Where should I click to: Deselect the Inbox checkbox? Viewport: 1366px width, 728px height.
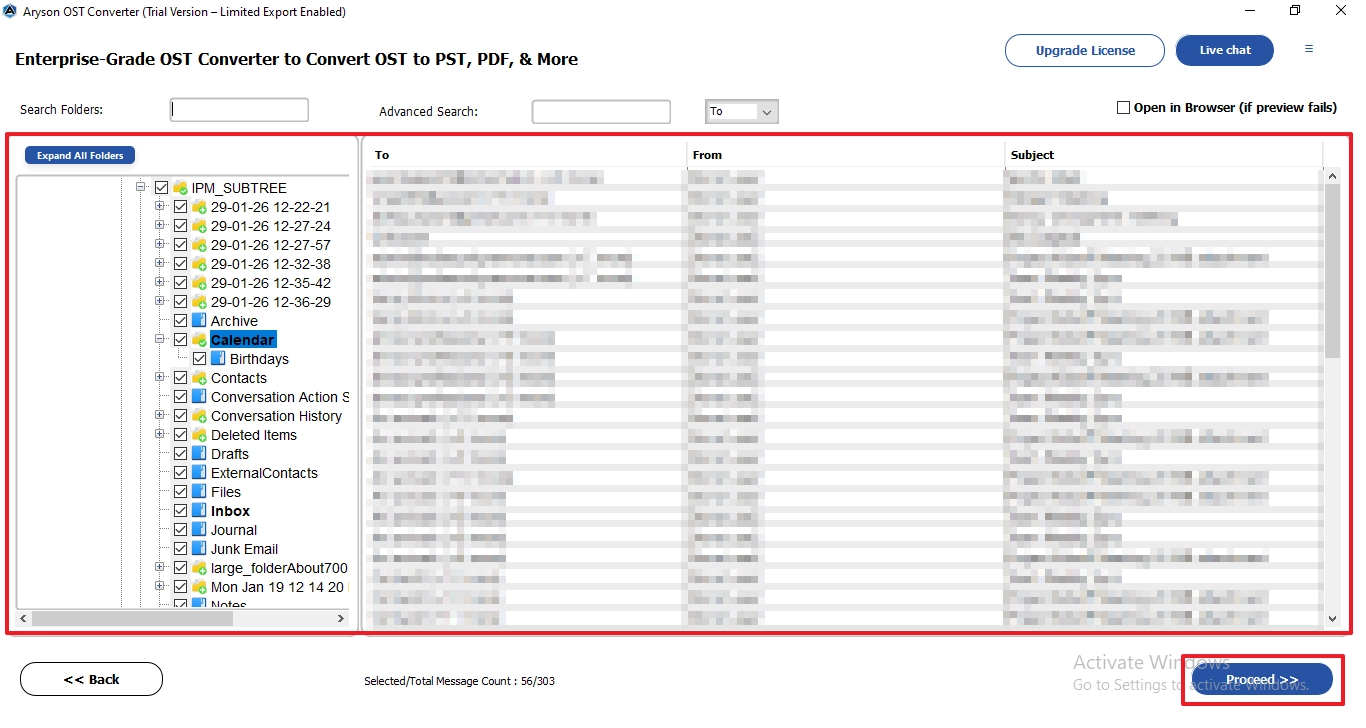point(180,511)
